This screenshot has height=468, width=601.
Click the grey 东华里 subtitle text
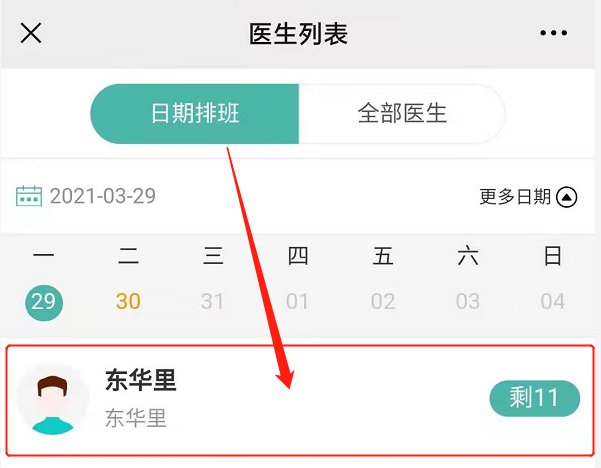pyautogui.click(x=136, y=418)
